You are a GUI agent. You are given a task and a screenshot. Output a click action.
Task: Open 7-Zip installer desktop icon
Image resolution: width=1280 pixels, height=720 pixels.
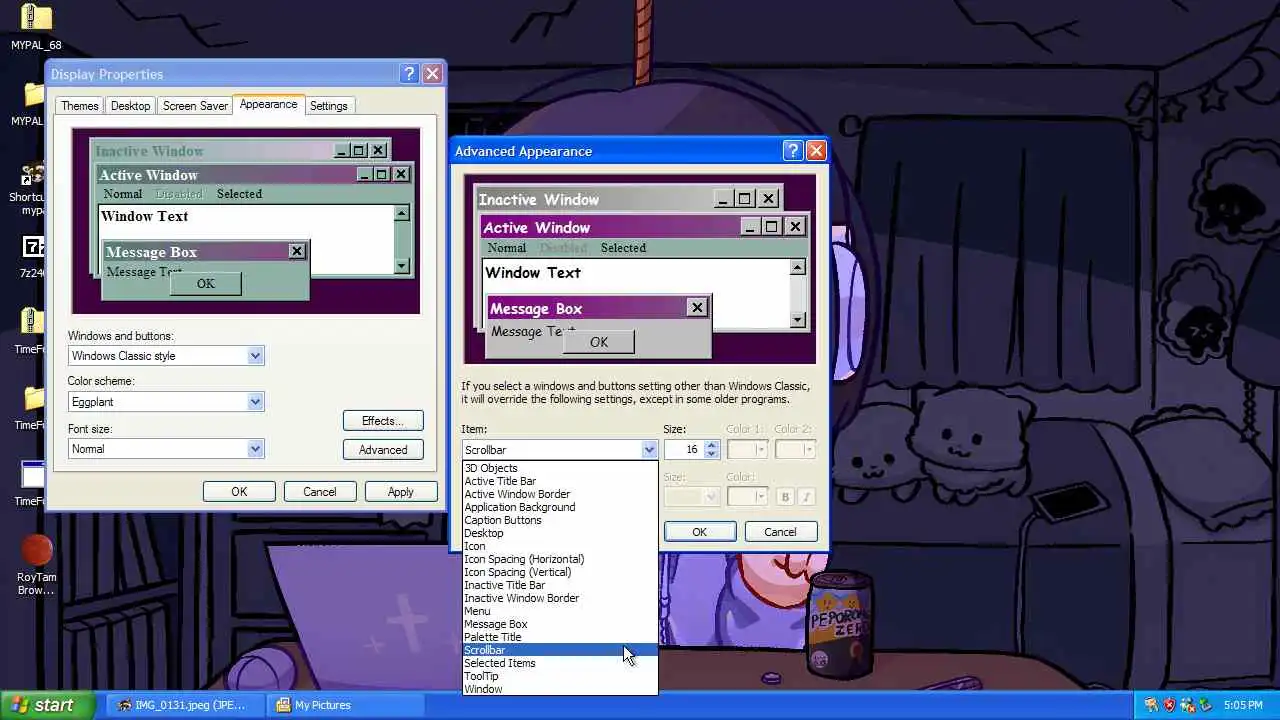tap(33, 255)
